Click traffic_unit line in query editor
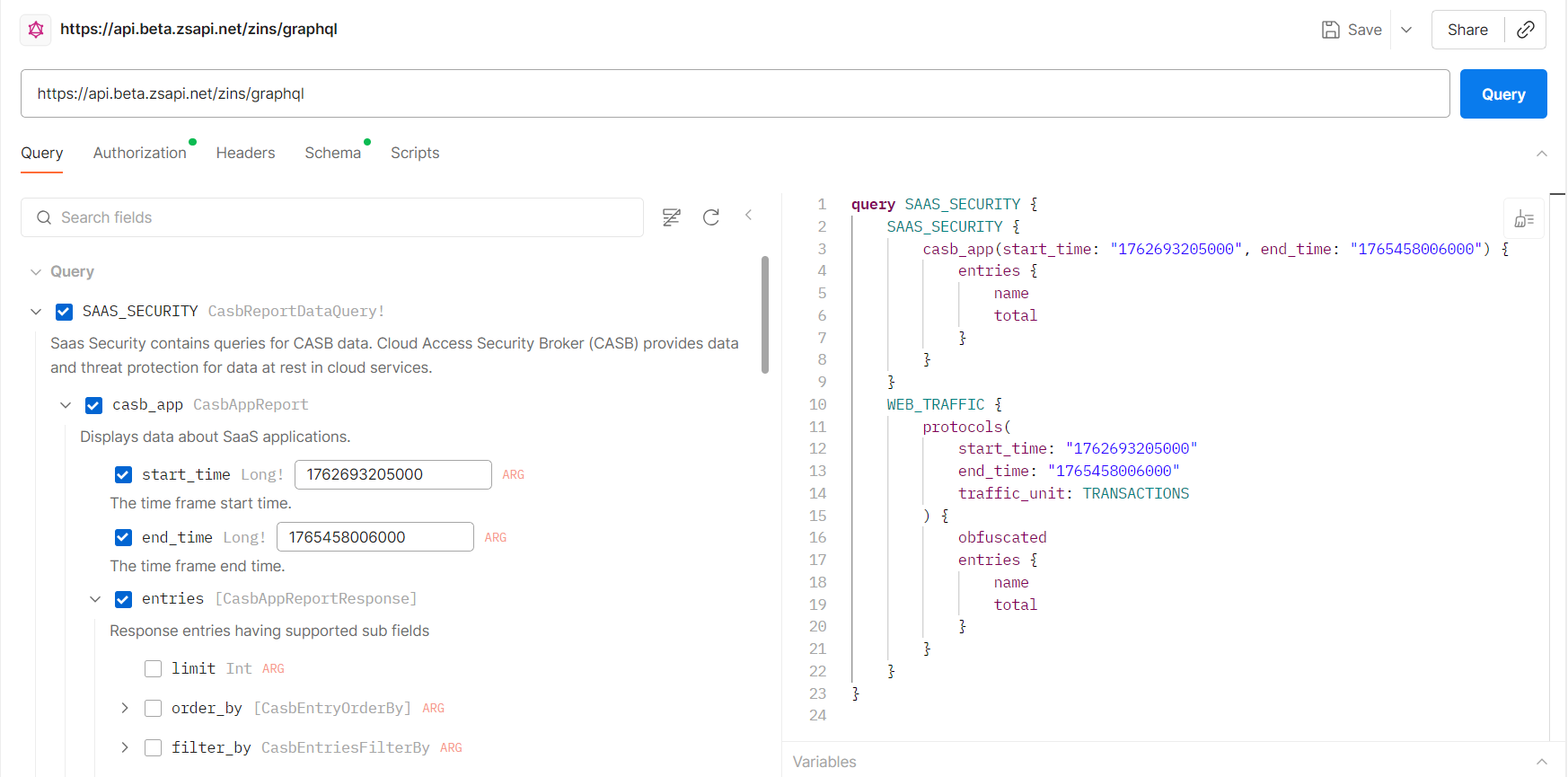The image size is (1568, 777). click(1073, 493)
